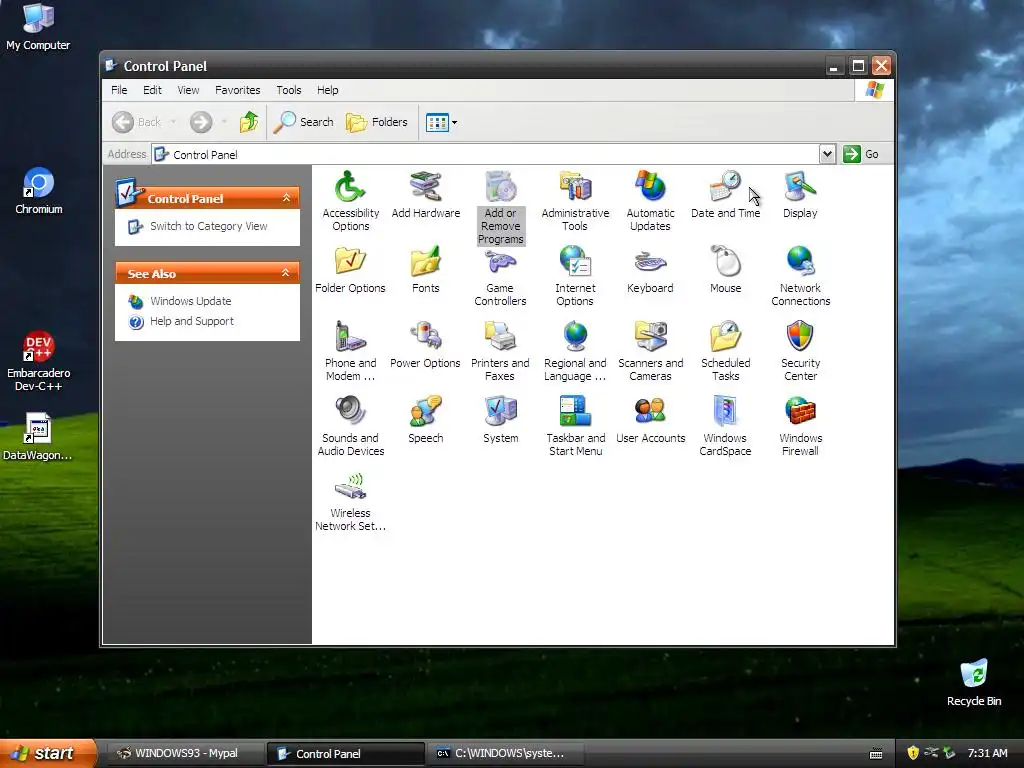The width and height of the screenshot is (1024, 768).
Task: Open the Tools menu
Action: coord(289,90)
